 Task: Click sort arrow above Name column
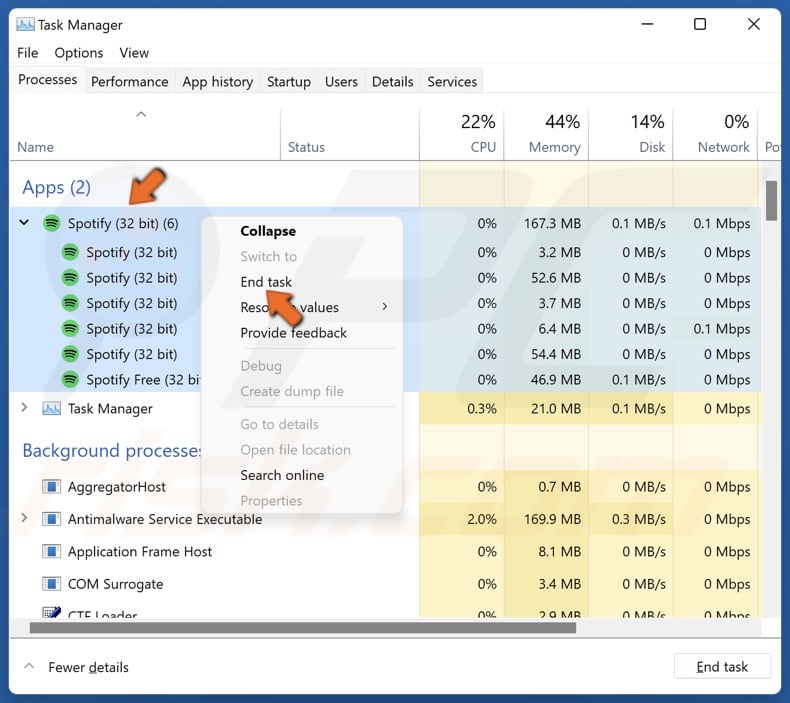click(x=141, y=114)
